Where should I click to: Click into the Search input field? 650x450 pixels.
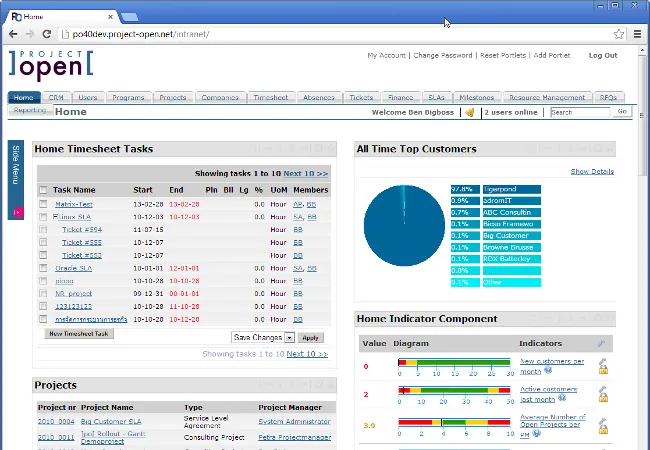pyautogui.click(x=579, y=113)
